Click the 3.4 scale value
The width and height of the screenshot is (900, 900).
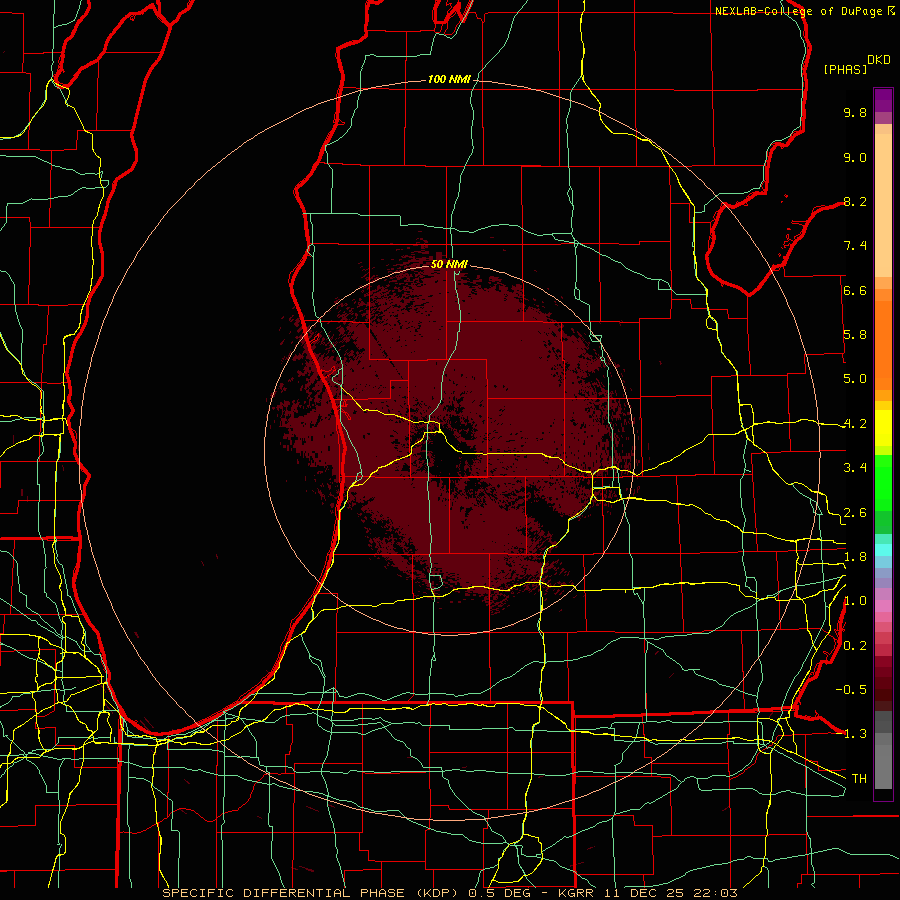(855, 468)
